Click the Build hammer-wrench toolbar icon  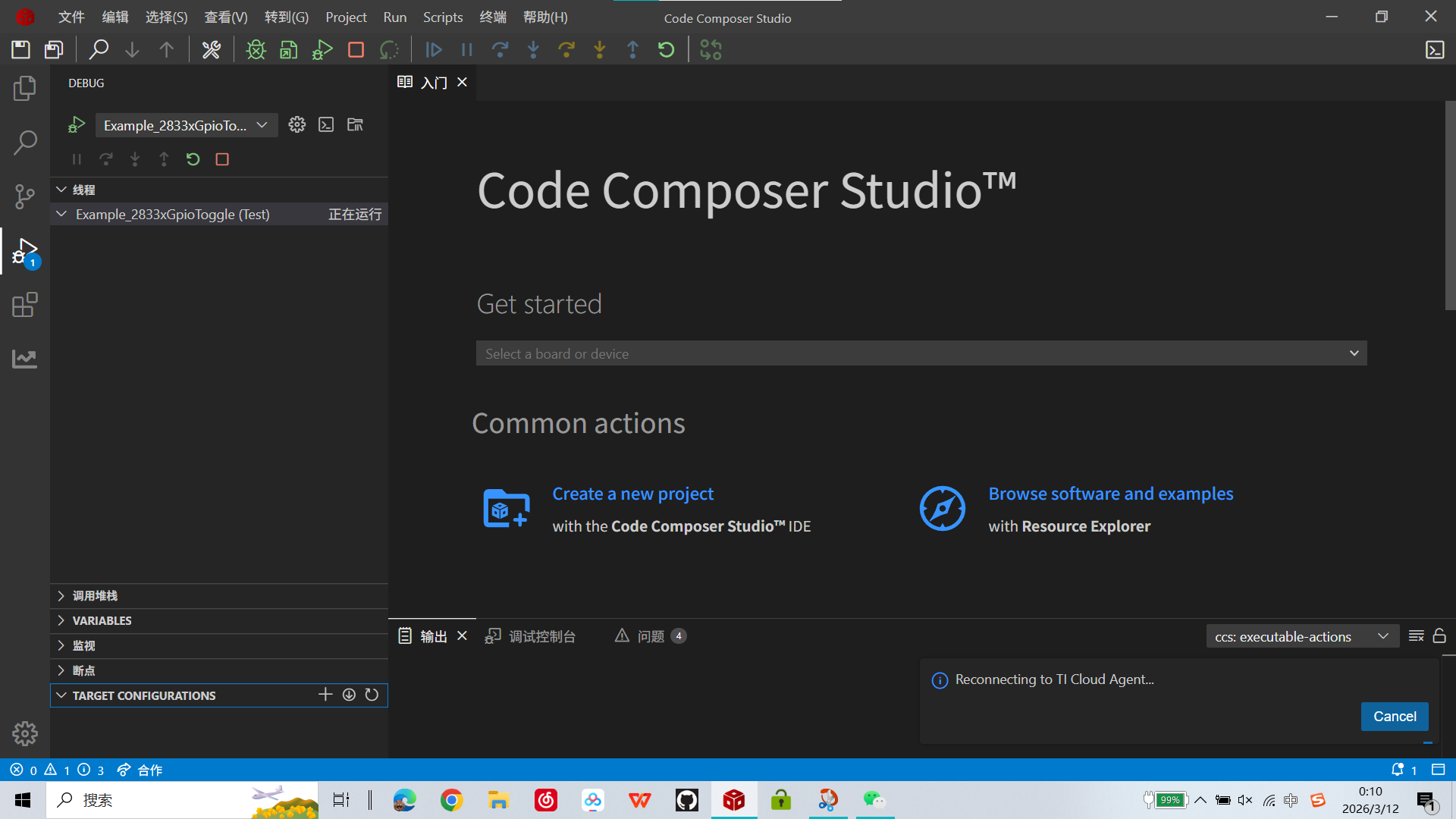click(211, 50)
